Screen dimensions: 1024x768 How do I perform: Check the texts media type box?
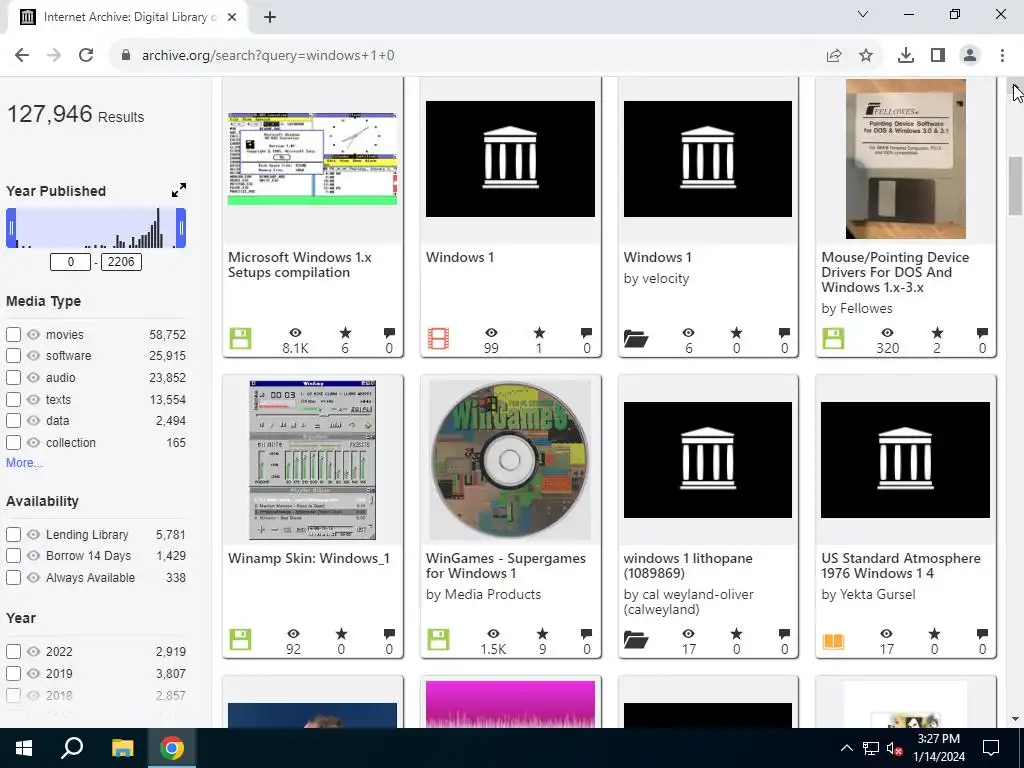[14, 399]
